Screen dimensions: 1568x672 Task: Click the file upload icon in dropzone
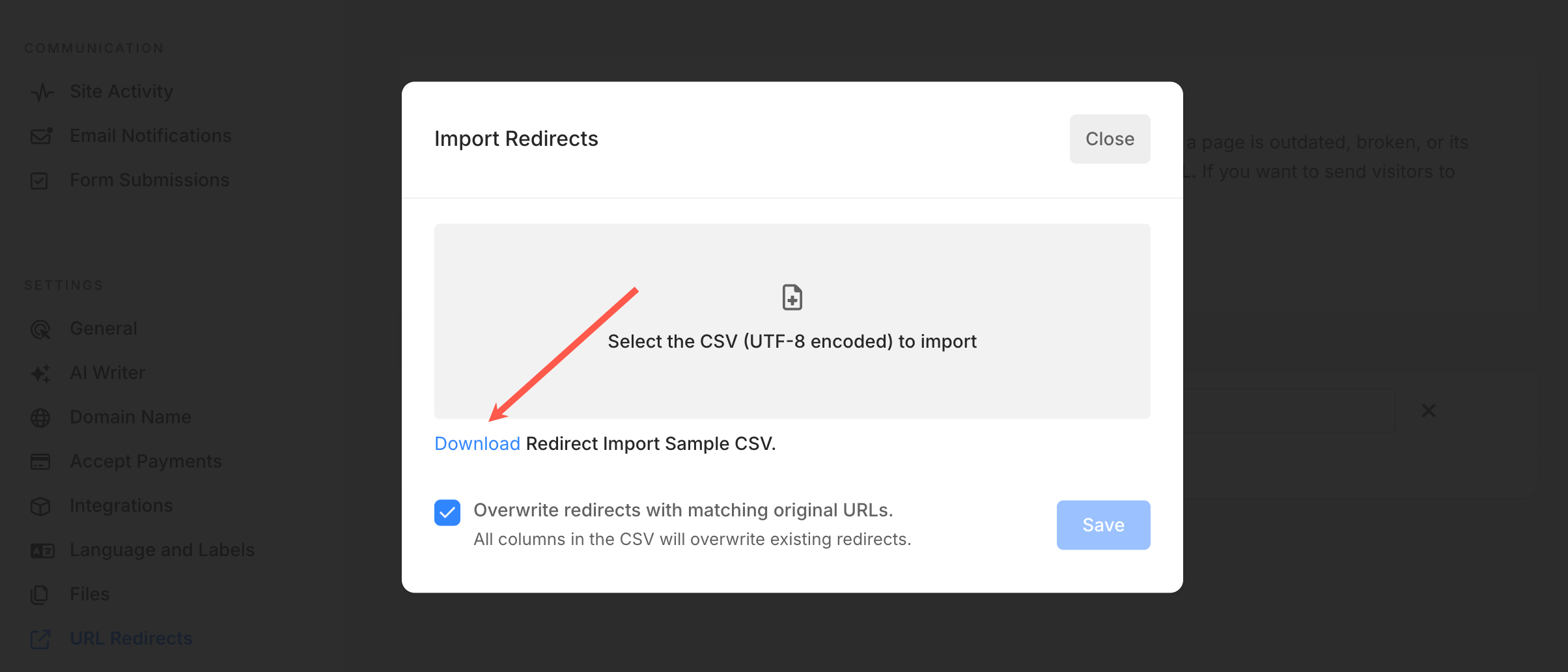tap(792, 298)
